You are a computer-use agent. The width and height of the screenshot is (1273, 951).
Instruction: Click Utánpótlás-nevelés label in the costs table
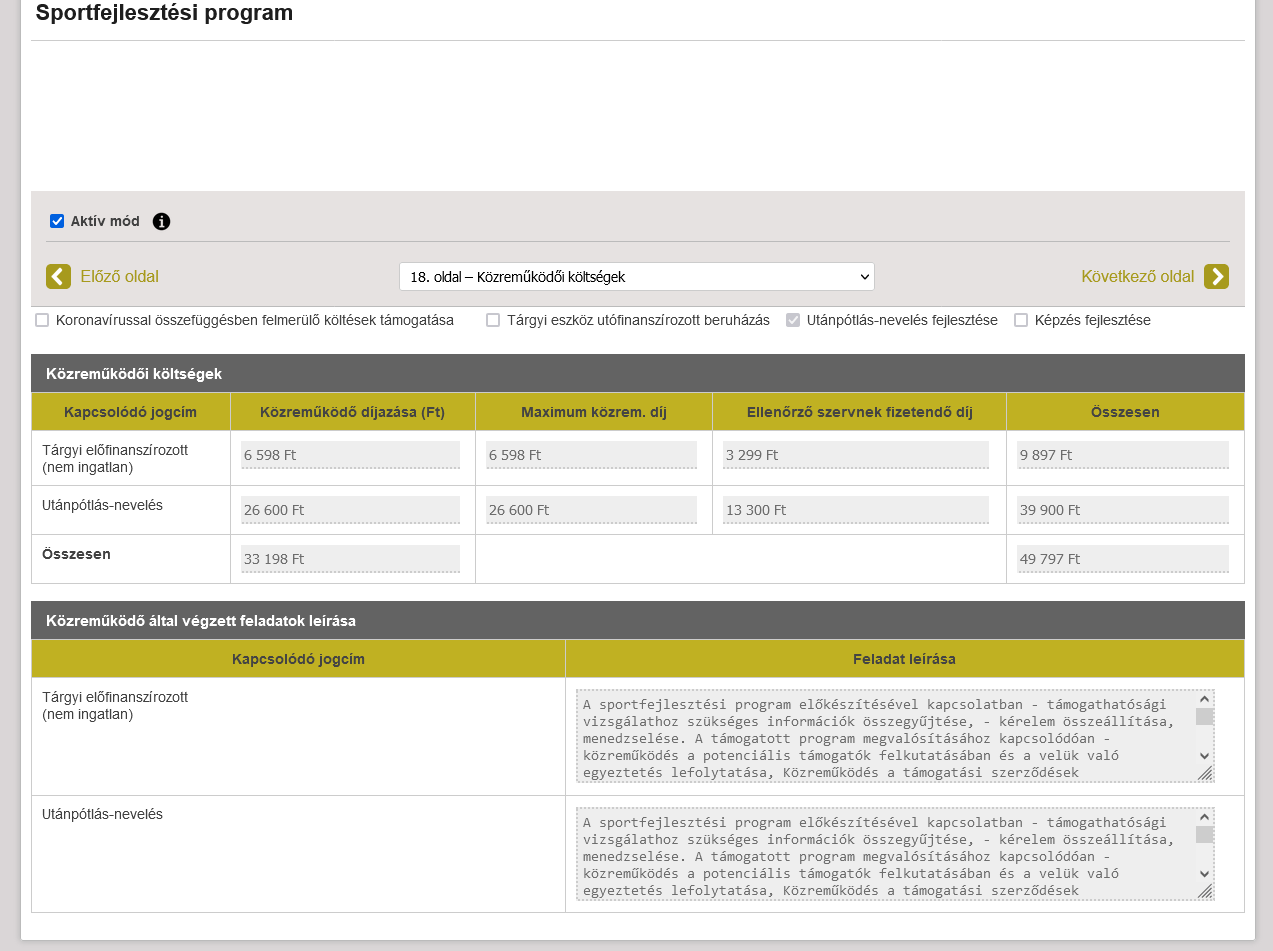tap(102, 505)
